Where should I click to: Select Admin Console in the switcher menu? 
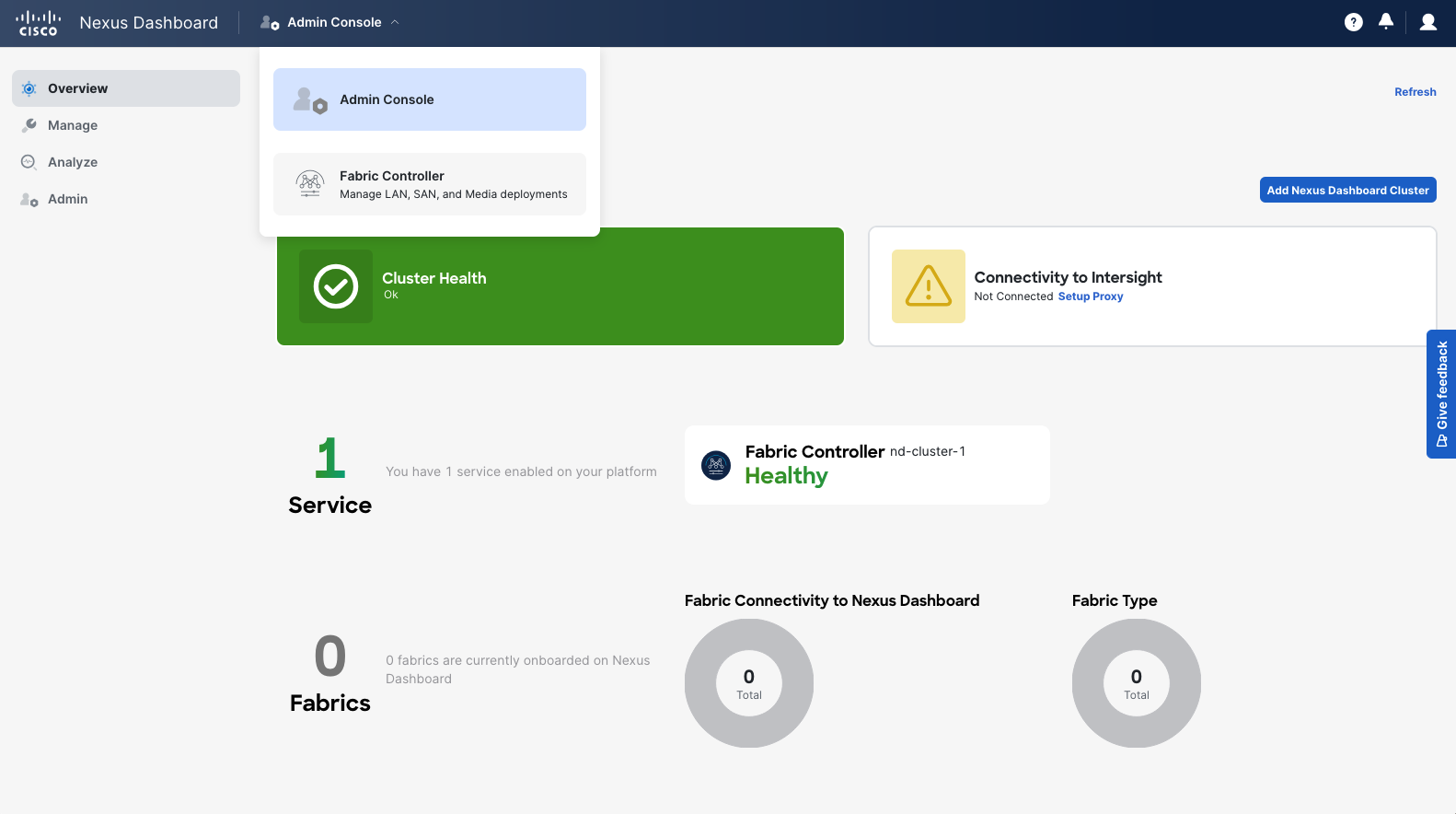(x=429, y=99)
